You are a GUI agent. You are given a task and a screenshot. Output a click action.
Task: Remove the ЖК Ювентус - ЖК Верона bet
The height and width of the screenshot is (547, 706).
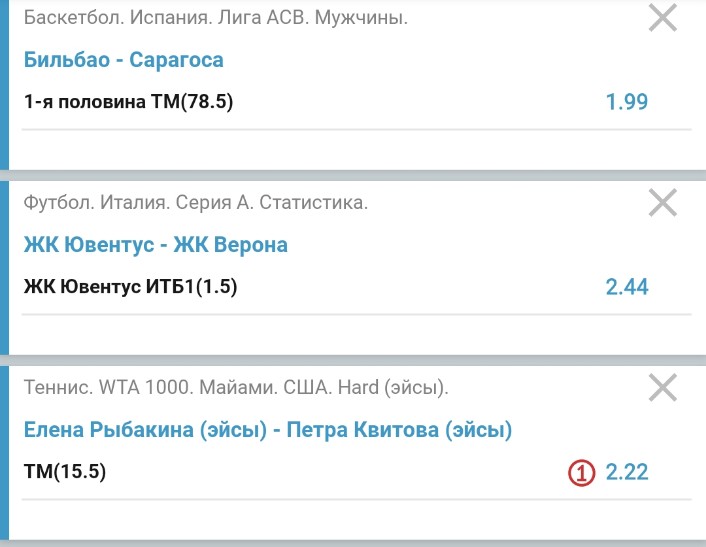[x=663, y=203]
